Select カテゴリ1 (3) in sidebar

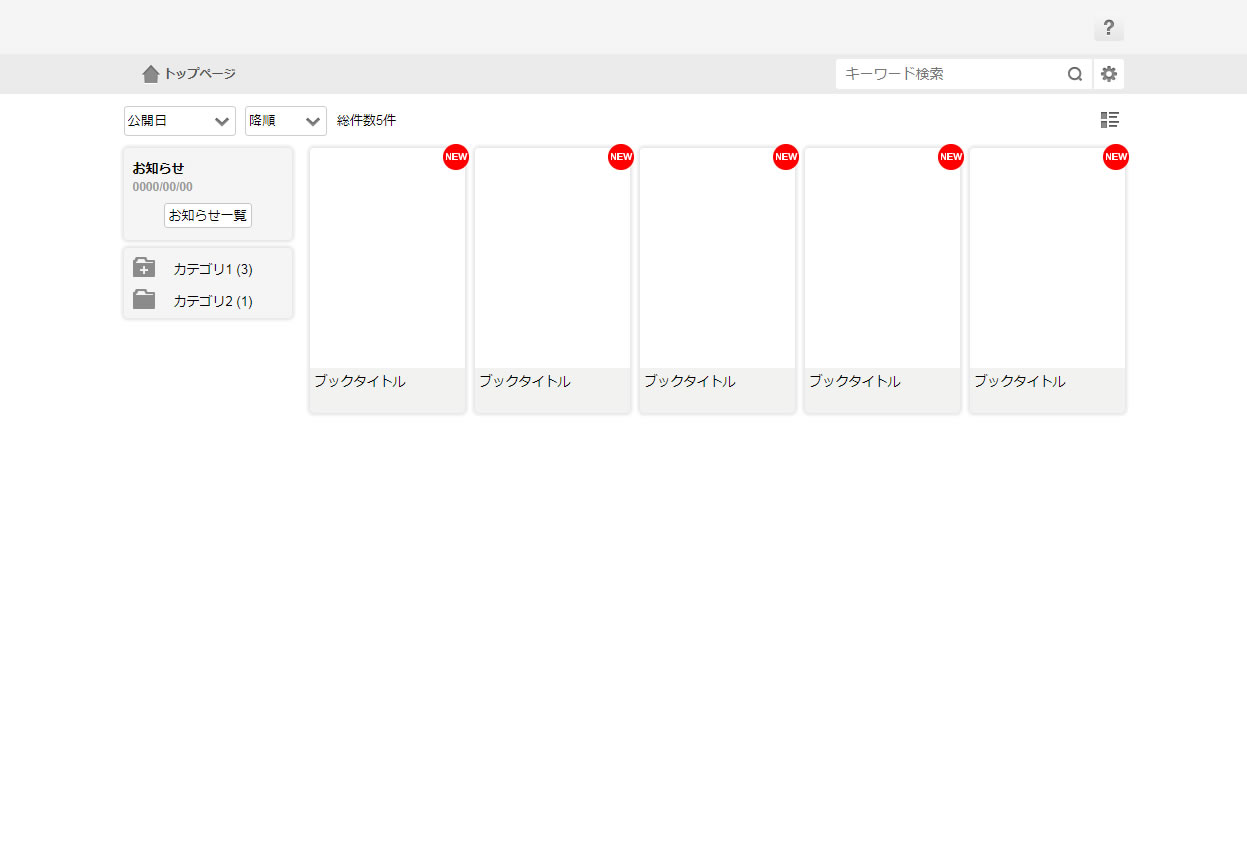pos(213,269)
